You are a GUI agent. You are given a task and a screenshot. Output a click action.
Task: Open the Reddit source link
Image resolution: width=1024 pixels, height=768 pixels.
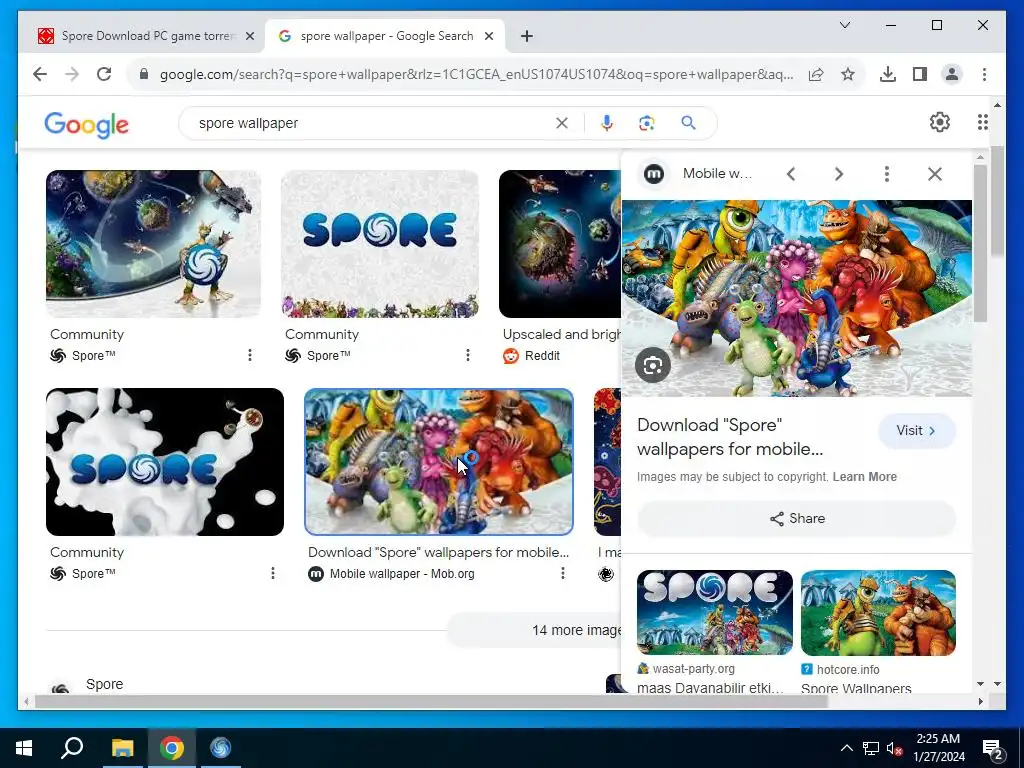532,355
